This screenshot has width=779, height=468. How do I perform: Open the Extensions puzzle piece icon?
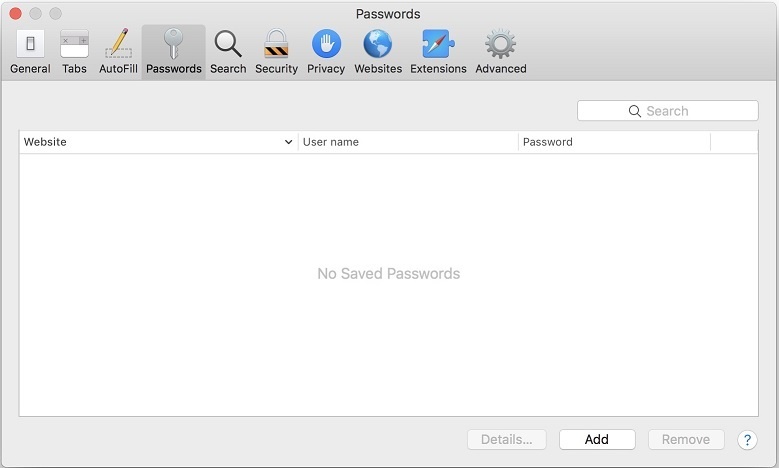438,51
